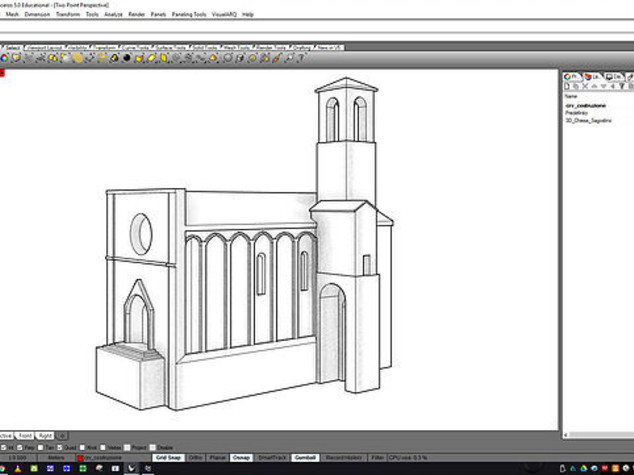Switch to the Mesh Tools toolbar tab

(x=237, y=47)
